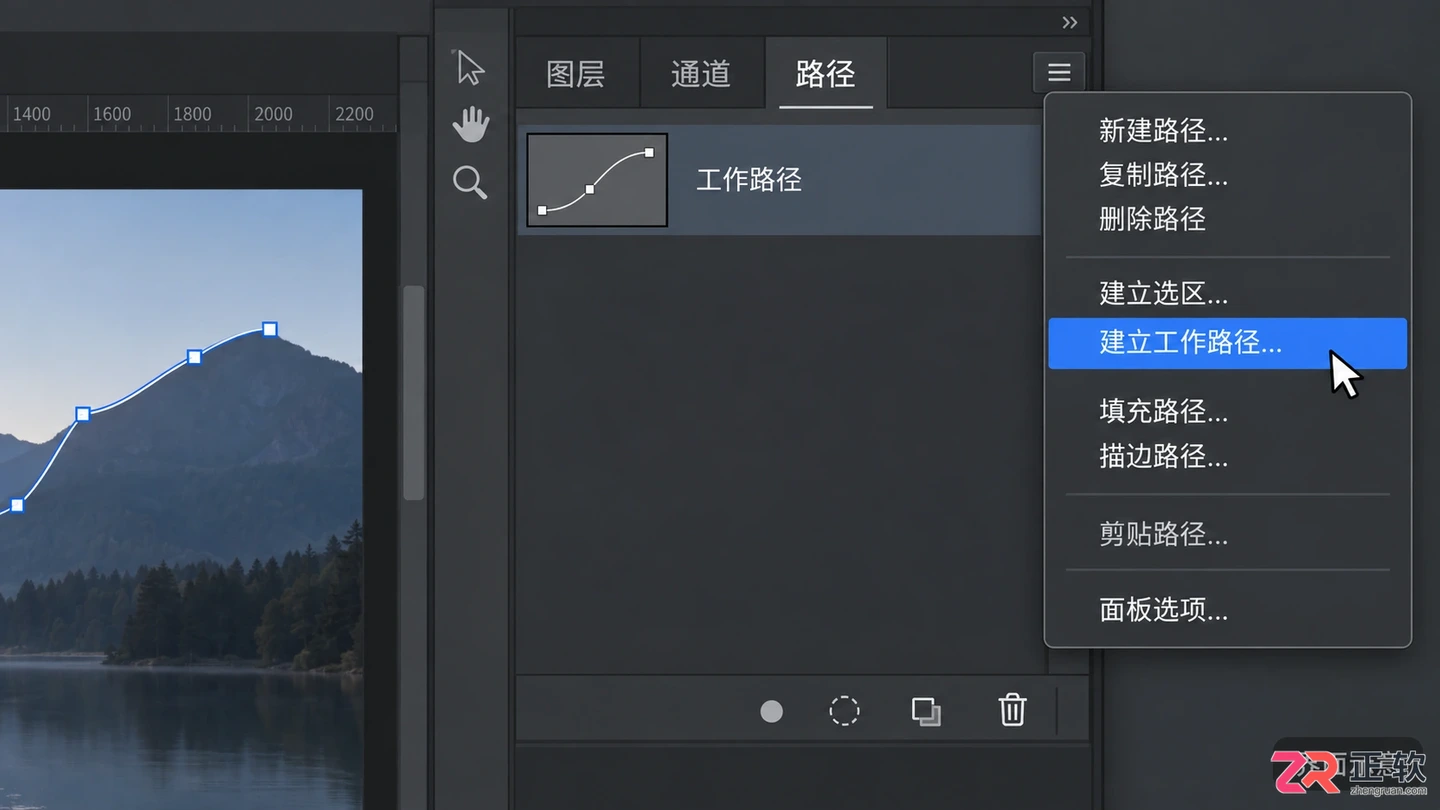Choose 填充路径... from the menu
The height and width of the screenshot is (810, 1440).
pyautogui.click(x=1163, y=411)
